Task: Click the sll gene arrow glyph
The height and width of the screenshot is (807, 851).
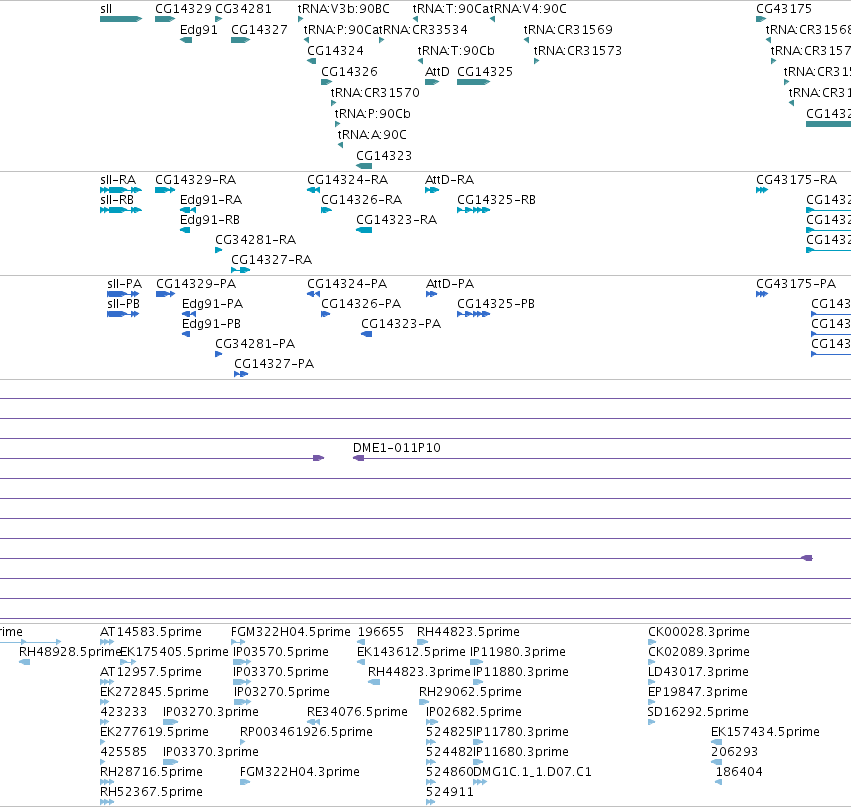Action: pos(120,19)
